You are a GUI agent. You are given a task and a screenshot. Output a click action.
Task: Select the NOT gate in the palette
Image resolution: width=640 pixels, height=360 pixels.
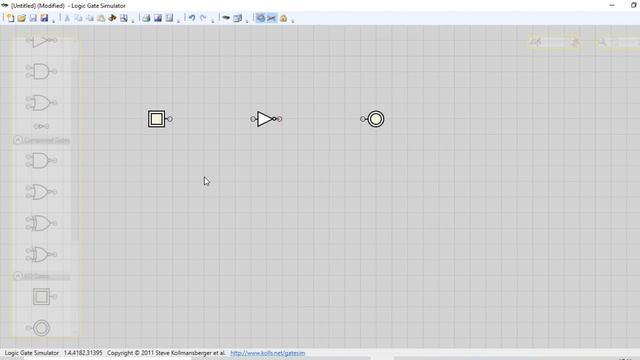[x=41, y=40]
